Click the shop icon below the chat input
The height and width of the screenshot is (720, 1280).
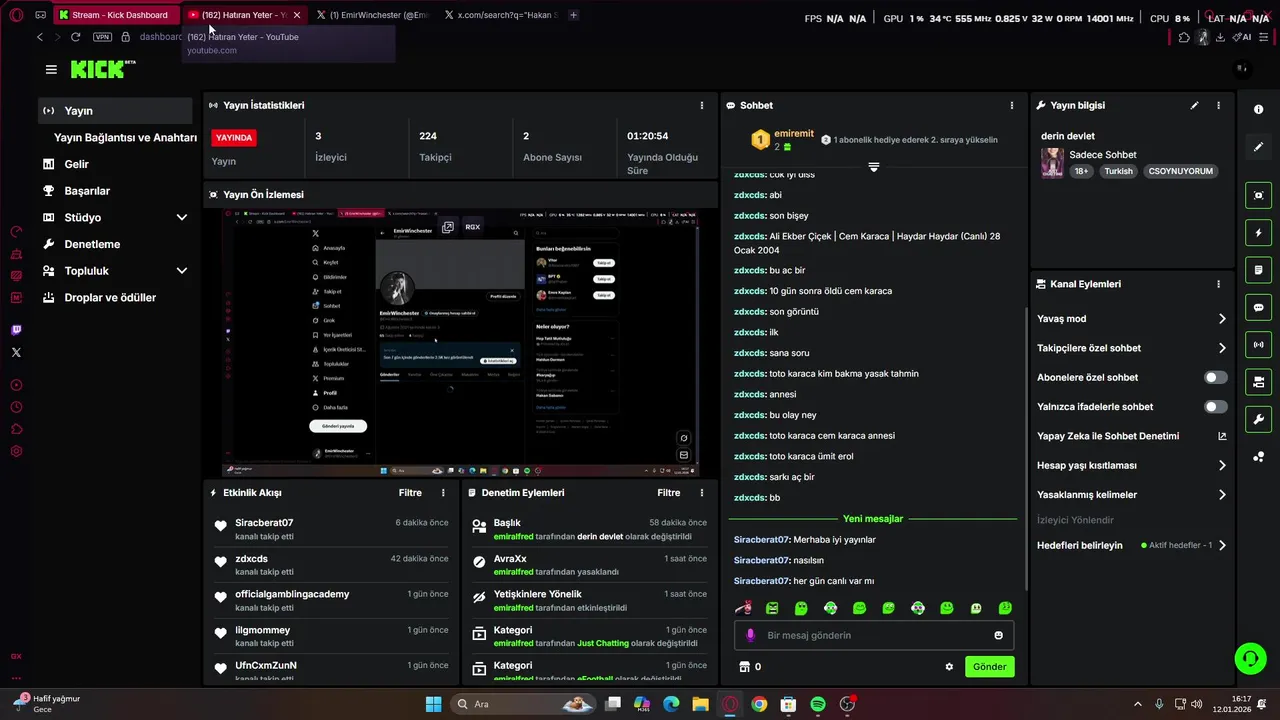point(744,667)
